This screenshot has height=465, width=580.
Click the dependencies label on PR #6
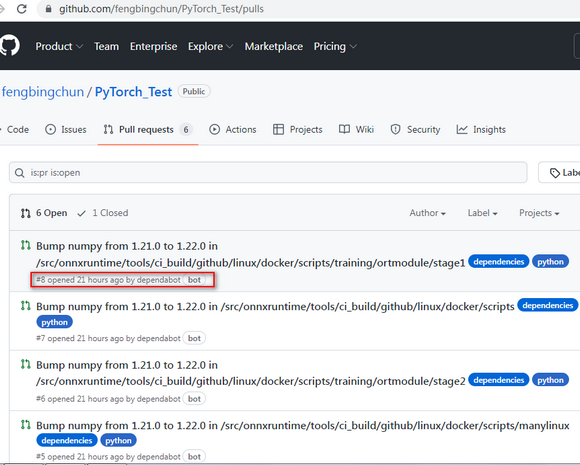click(x=499, y=380)
